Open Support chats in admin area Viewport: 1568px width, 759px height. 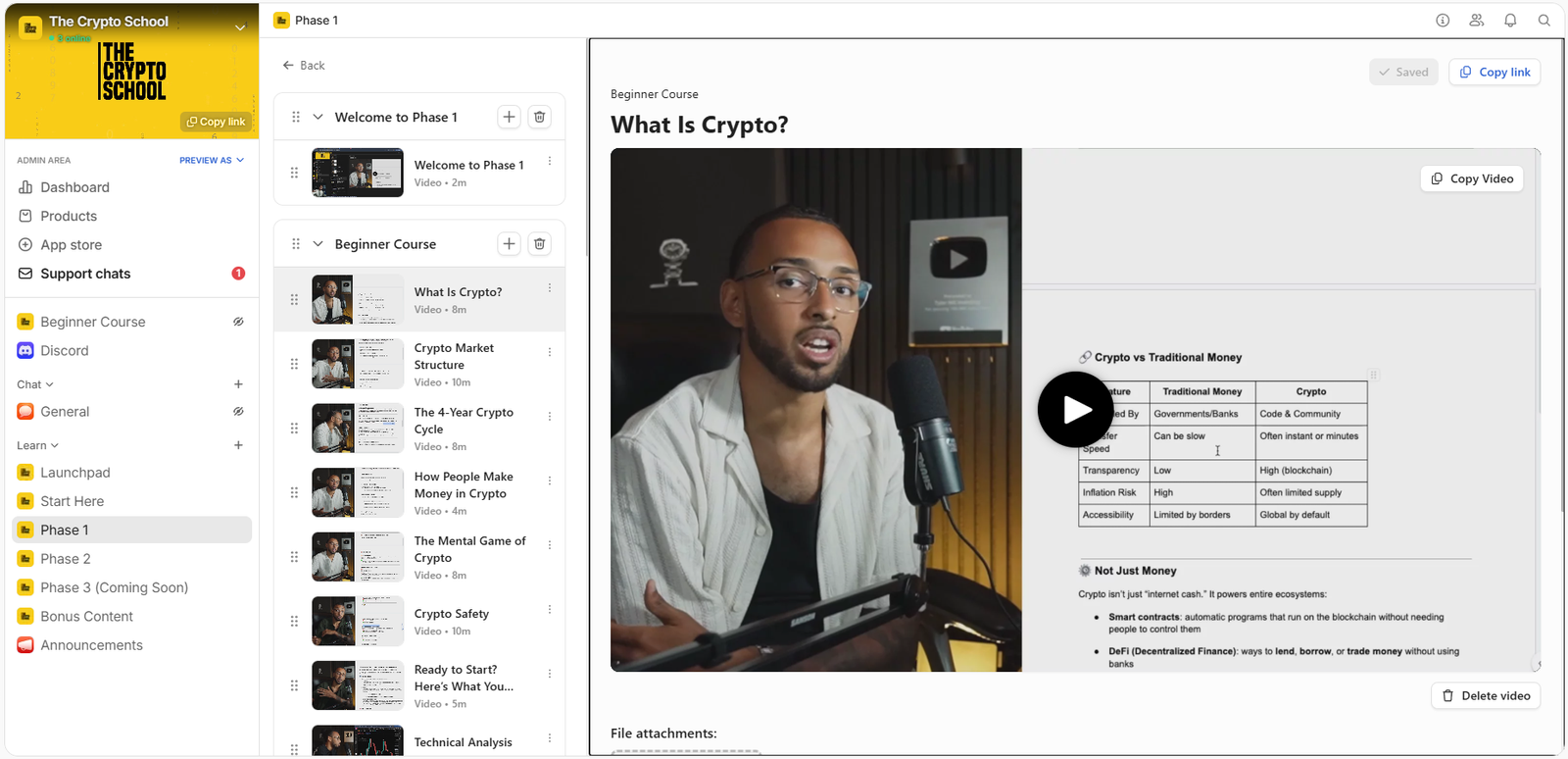[x=85, y=274]
